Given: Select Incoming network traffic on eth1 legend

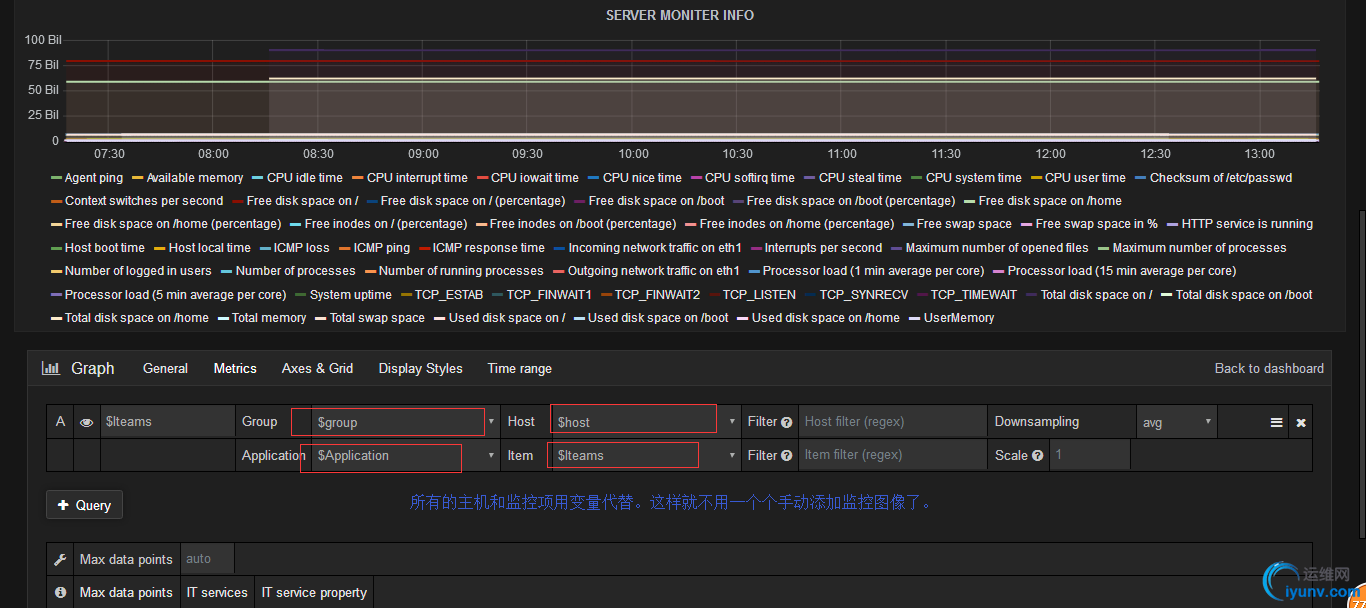Looking at the screenshot, I should (655, 248).
